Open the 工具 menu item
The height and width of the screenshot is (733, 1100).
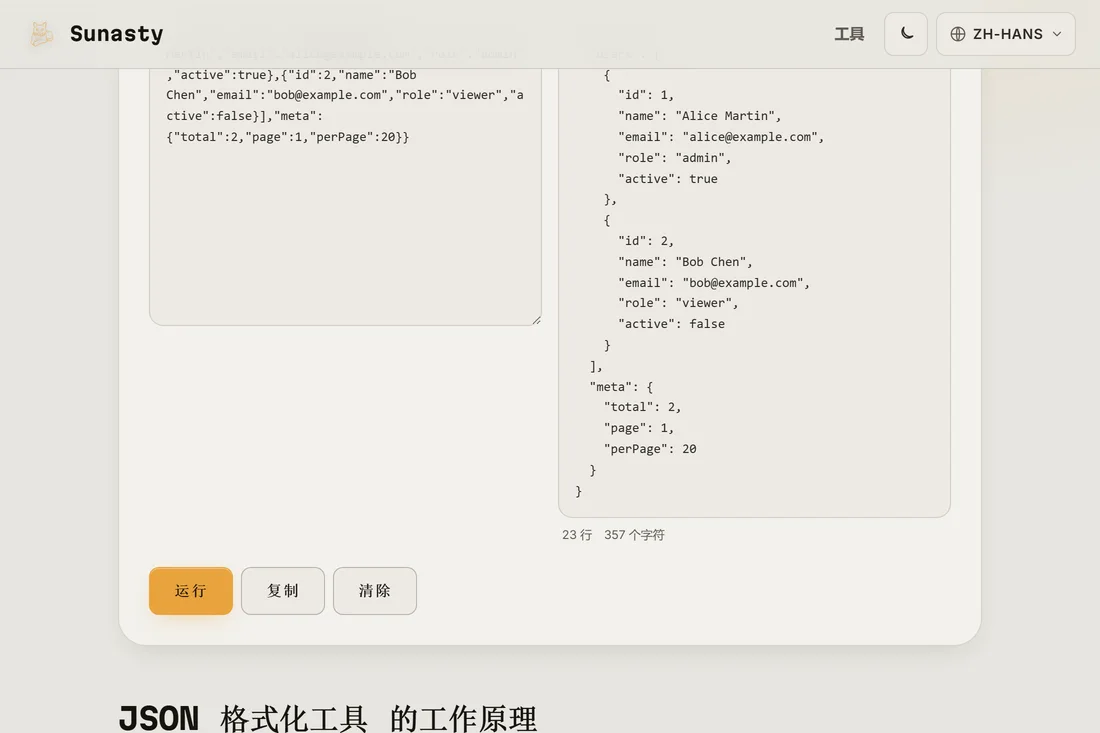tap(849, 34)
